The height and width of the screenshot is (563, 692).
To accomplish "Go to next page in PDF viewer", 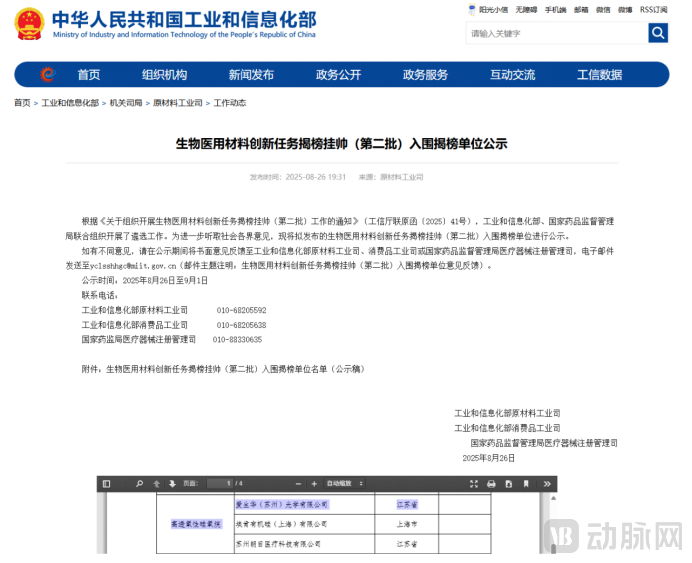I will (172, 484).
